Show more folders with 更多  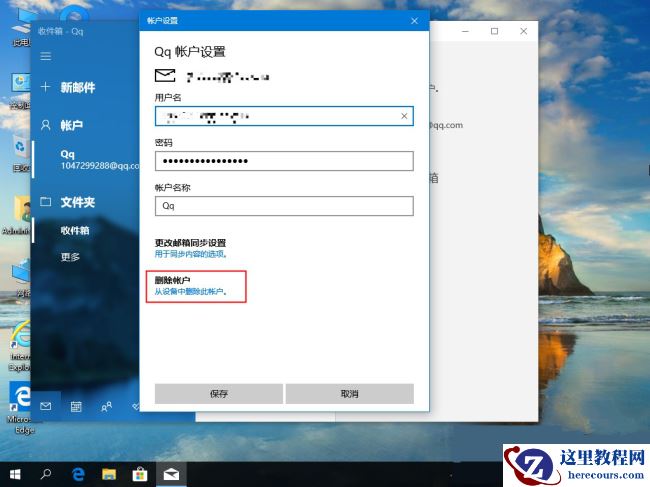pos(70,257)
